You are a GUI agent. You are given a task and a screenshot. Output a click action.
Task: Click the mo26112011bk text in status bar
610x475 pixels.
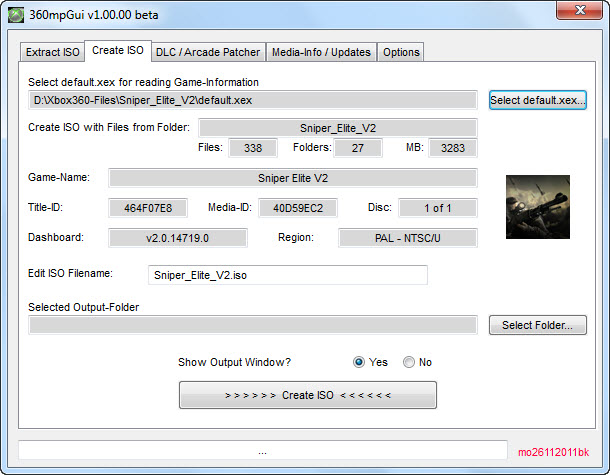coord(554,452)
